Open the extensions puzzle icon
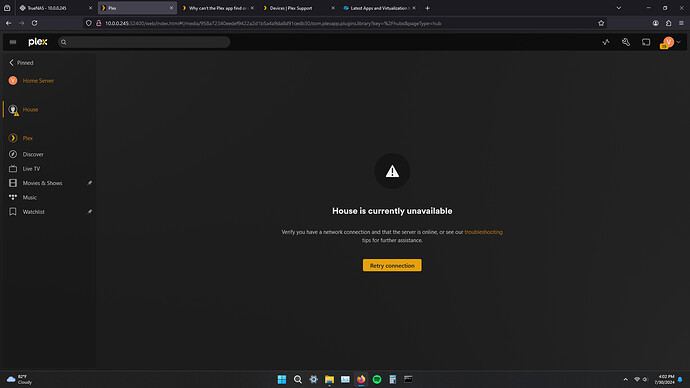 coord(668,23)
